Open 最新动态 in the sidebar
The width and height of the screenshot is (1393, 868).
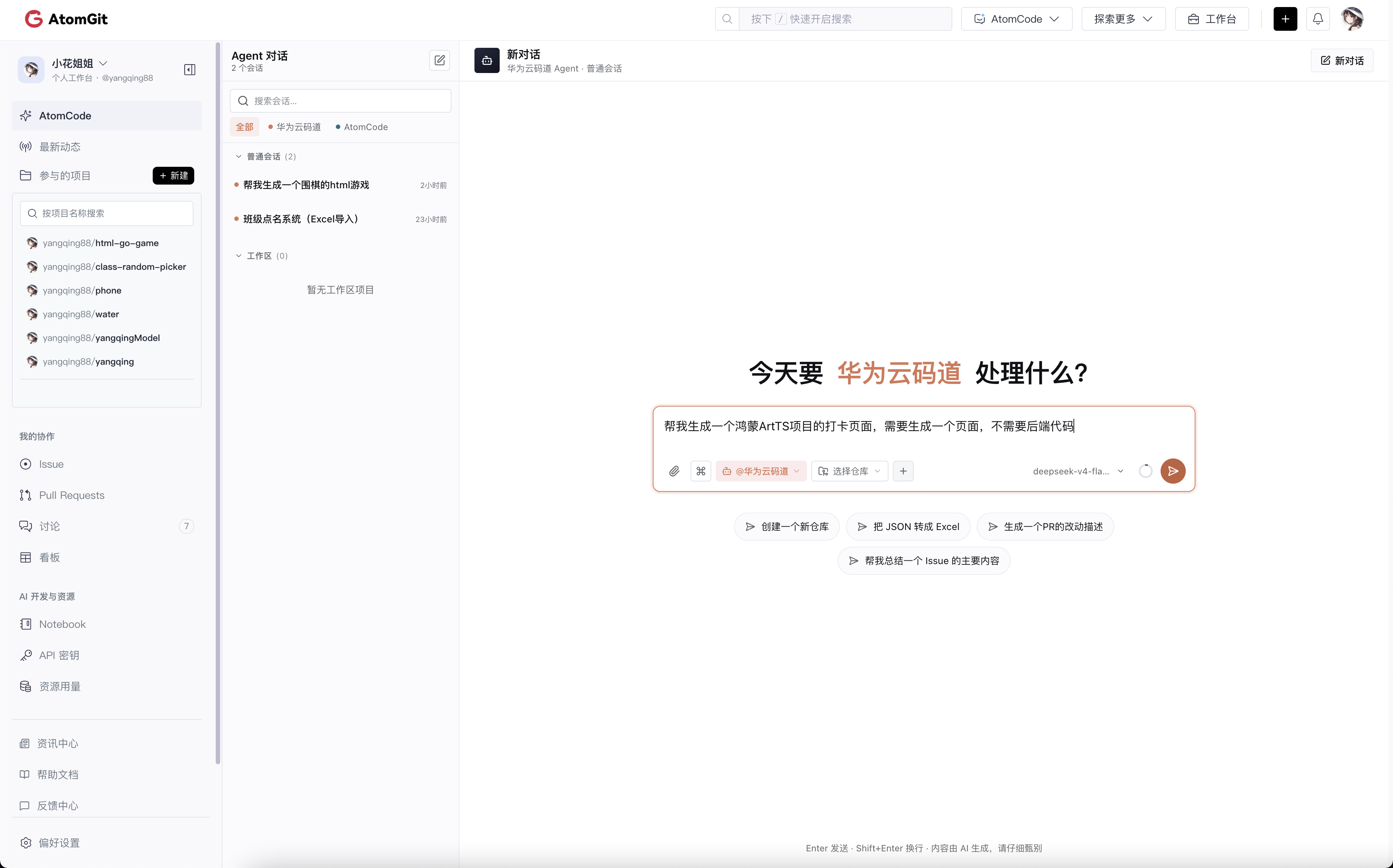click(x=107, y=147)
